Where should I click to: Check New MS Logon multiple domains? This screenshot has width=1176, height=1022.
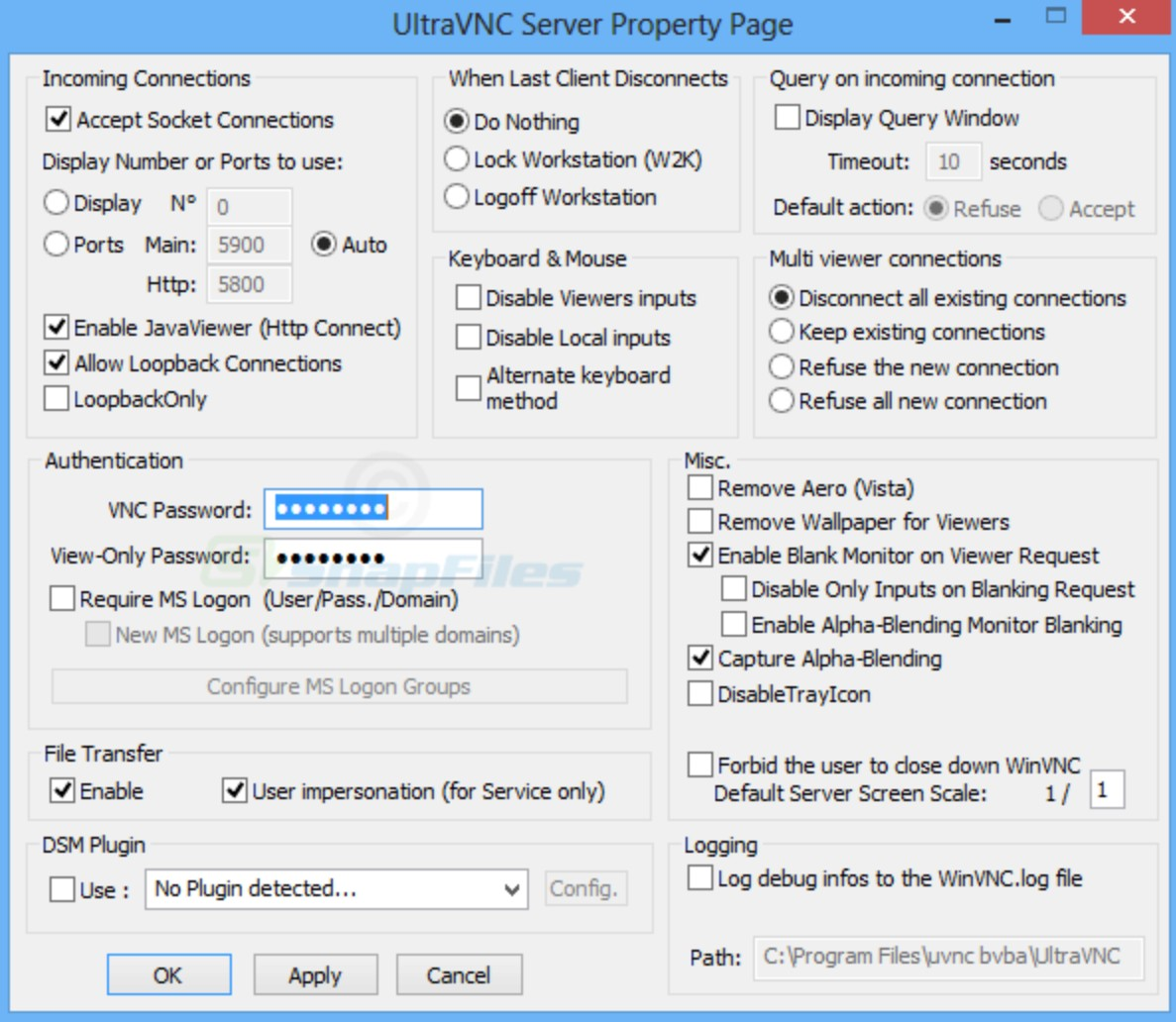(97, 635)
